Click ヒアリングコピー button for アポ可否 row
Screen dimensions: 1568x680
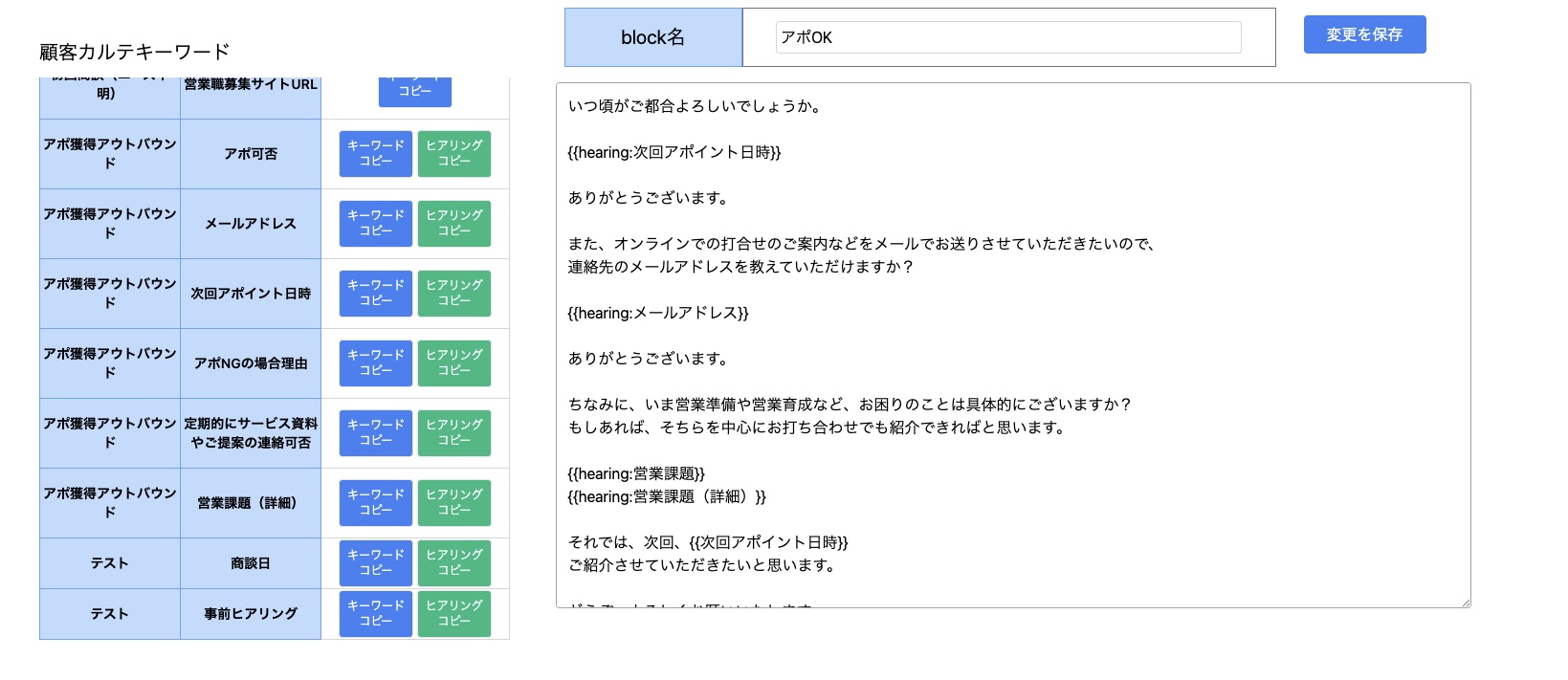453,154
